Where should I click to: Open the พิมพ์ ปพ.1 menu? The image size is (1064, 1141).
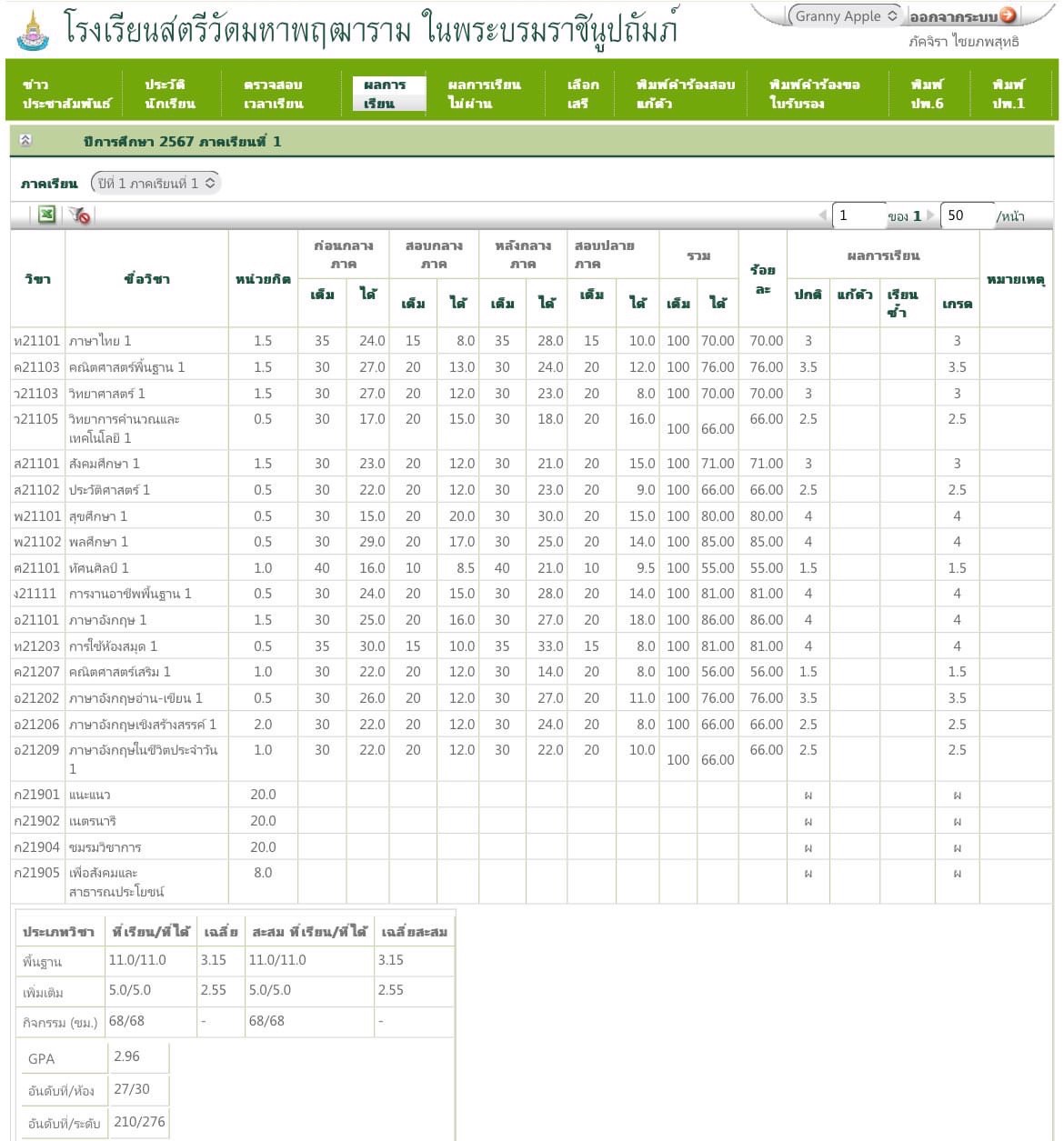1008,94
